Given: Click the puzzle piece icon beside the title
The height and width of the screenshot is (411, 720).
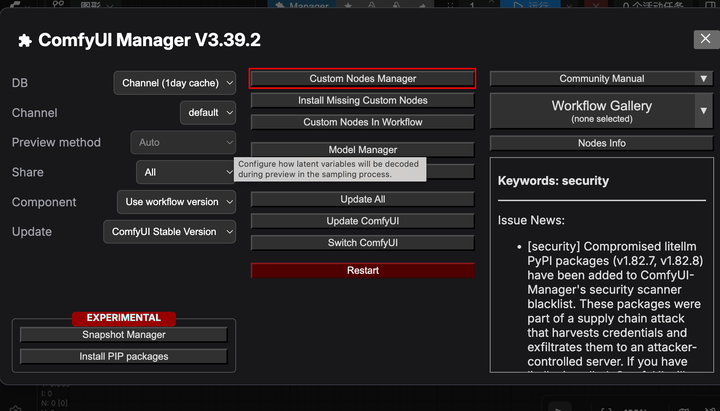Looking at the screenshot, I should coord(25,41).
